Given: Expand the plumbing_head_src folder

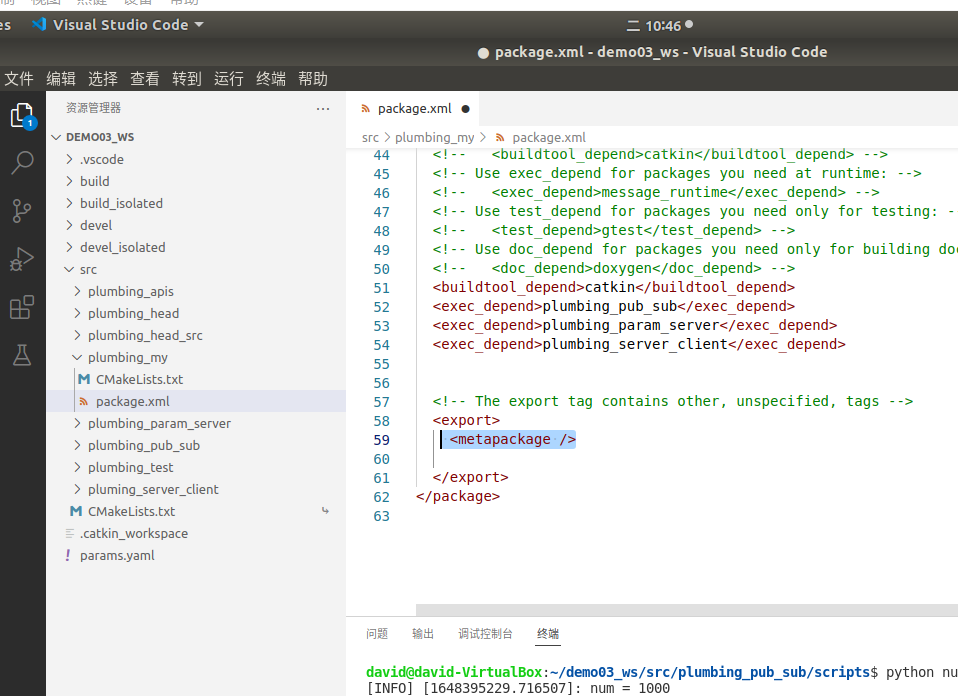Looking at the screenshot, I should click(77, 335).
